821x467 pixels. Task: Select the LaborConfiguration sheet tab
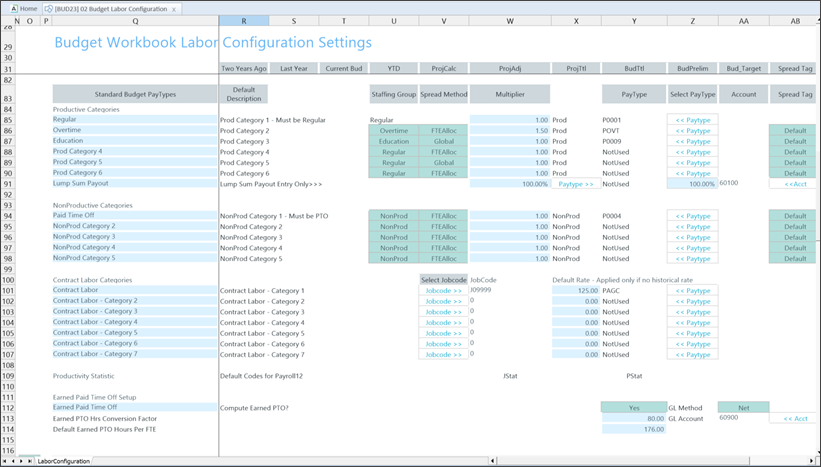tap(65, 460)
